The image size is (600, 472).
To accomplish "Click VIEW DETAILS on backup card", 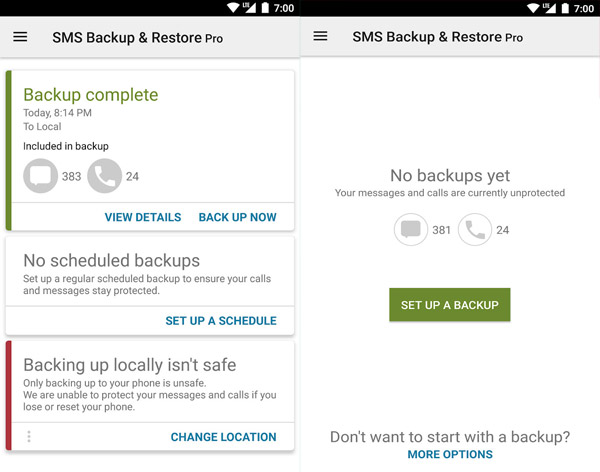I will [143, 217].
